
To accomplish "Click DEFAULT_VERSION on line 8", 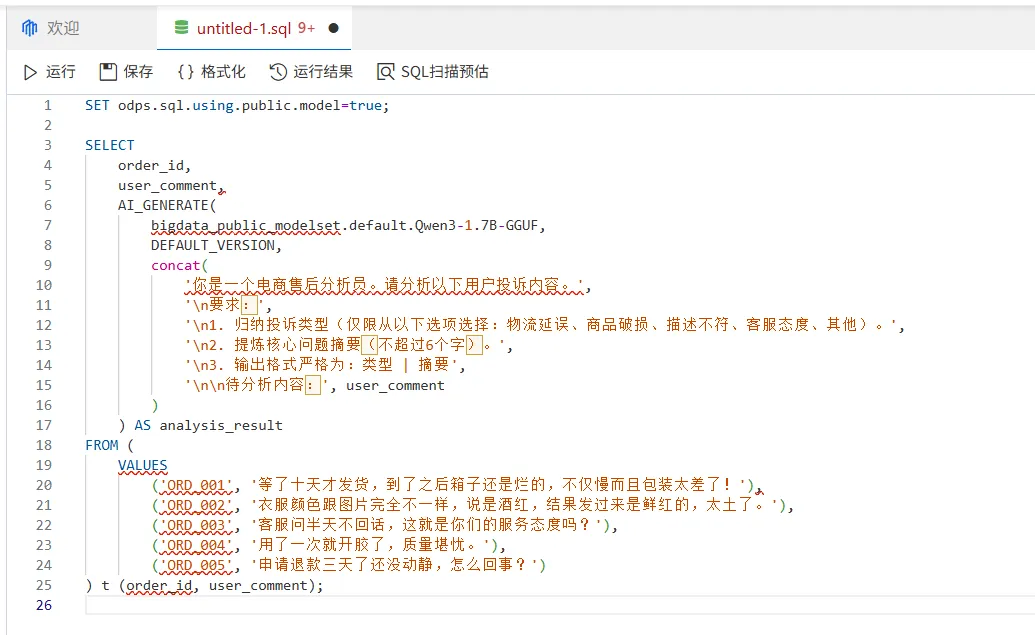I will pos(216,245).
